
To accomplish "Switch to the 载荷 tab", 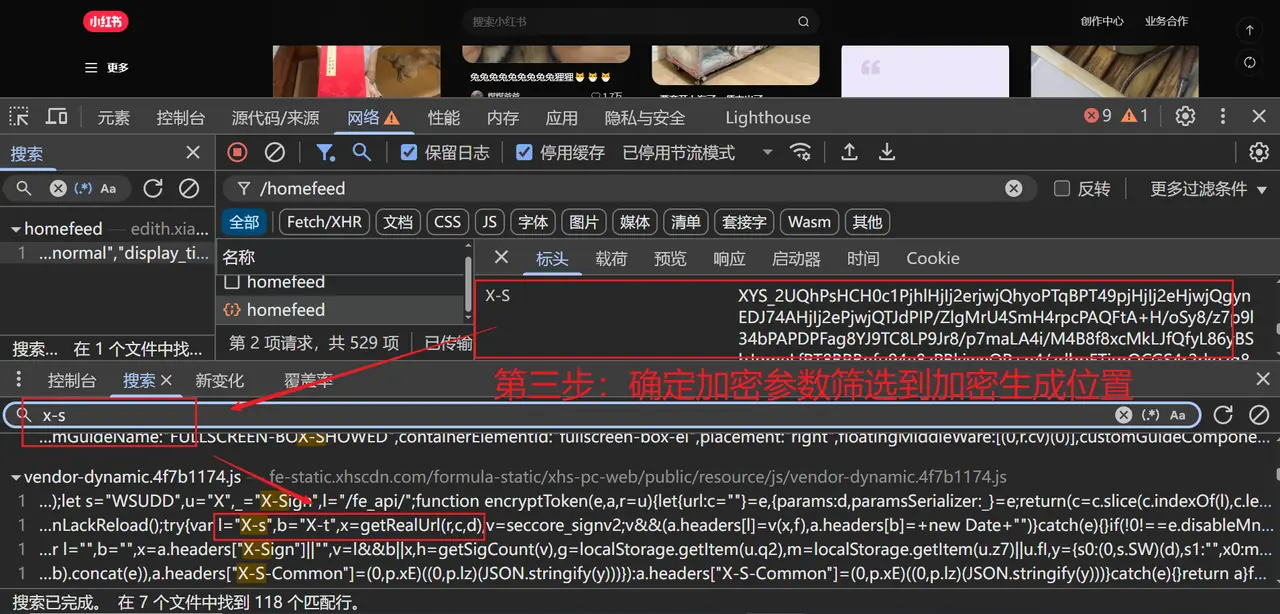I will pos(611,258).
